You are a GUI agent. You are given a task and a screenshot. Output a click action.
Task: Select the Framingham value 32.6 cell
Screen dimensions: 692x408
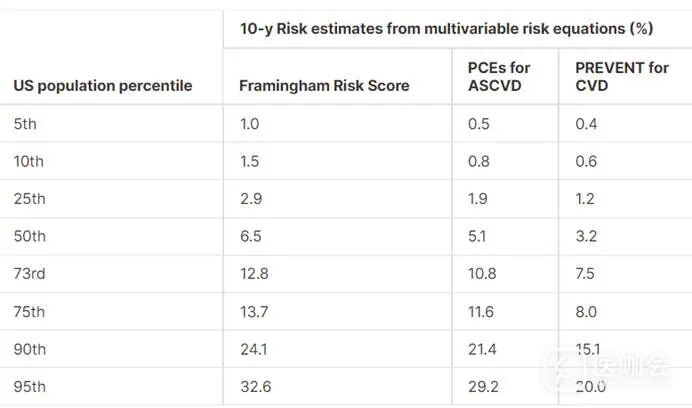(x=255, y=387)
